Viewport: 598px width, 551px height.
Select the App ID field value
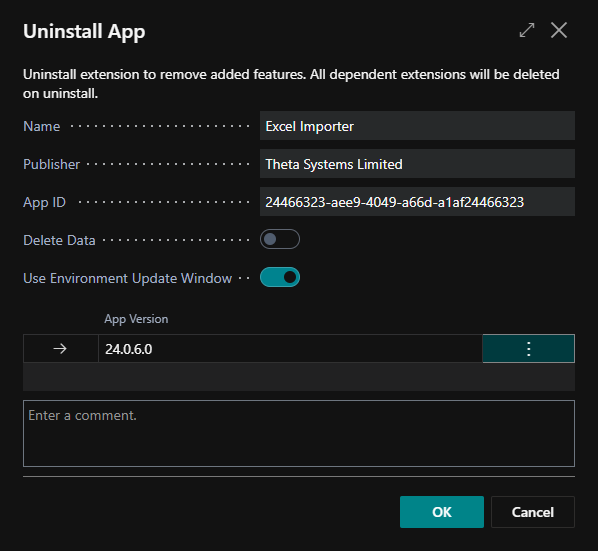point(417,202)
